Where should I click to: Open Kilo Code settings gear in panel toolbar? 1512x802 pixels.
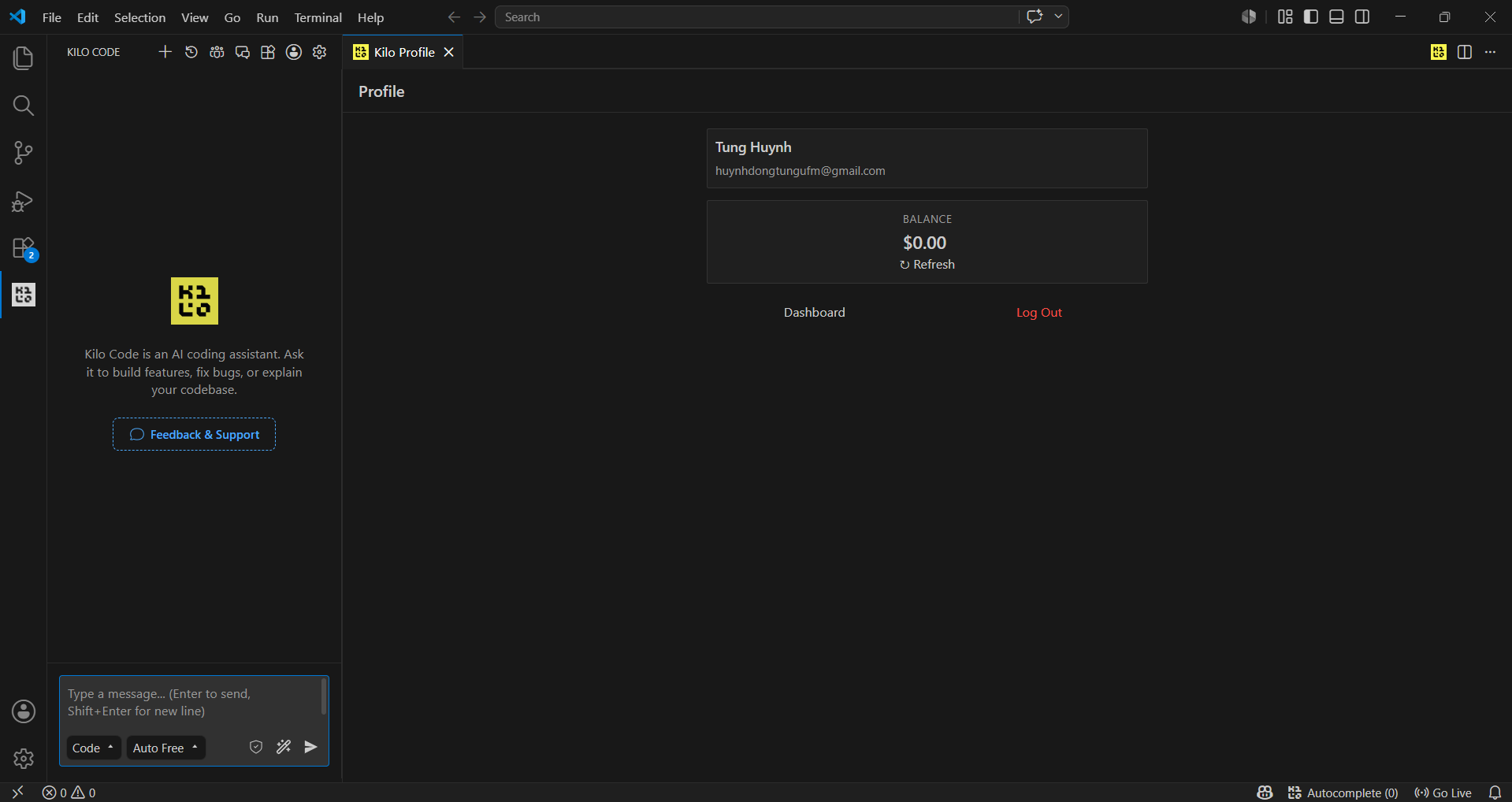tap(319, 52)
